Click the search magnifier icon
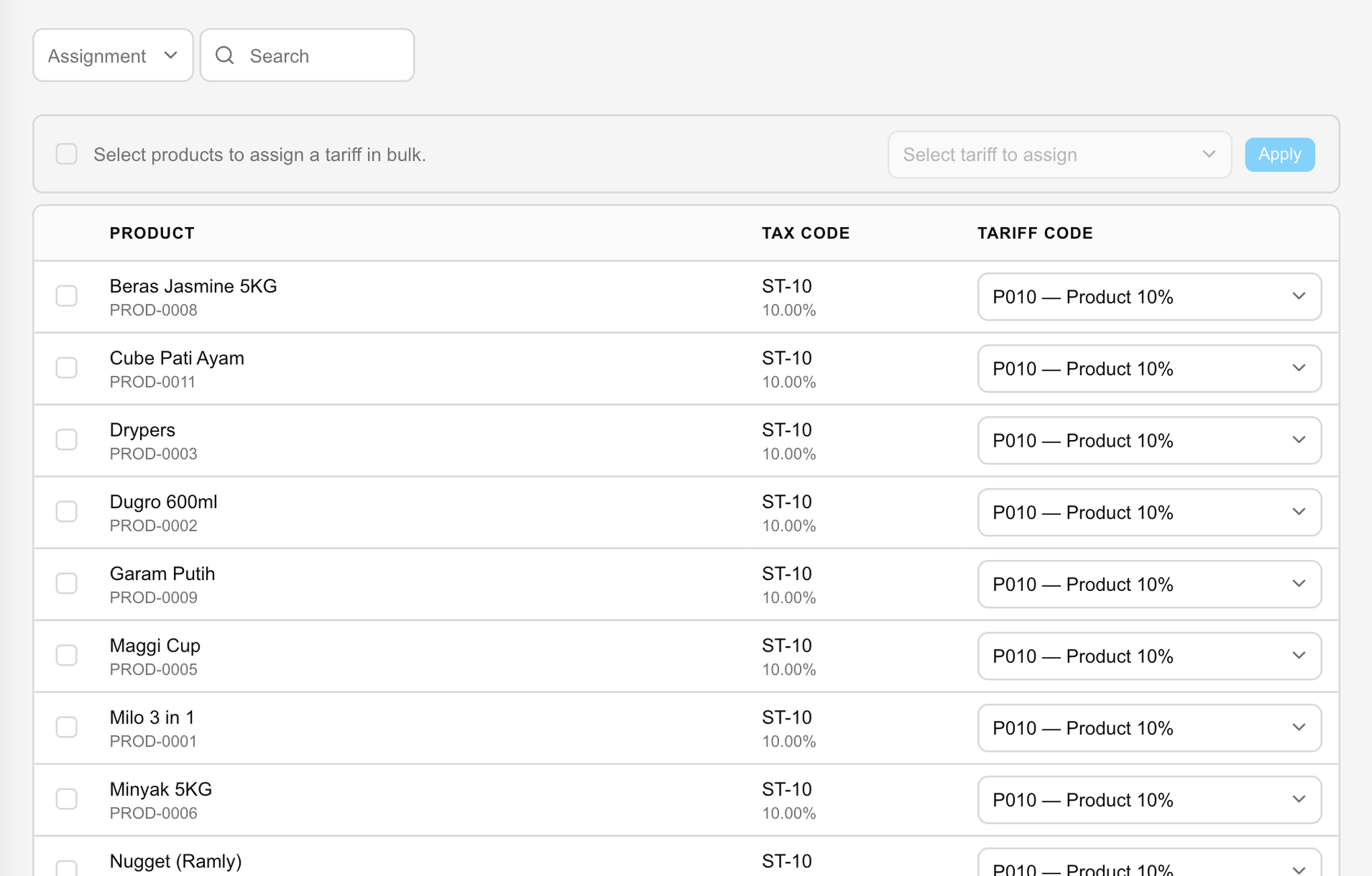The image size is (1372, 876). coord(225,55)
